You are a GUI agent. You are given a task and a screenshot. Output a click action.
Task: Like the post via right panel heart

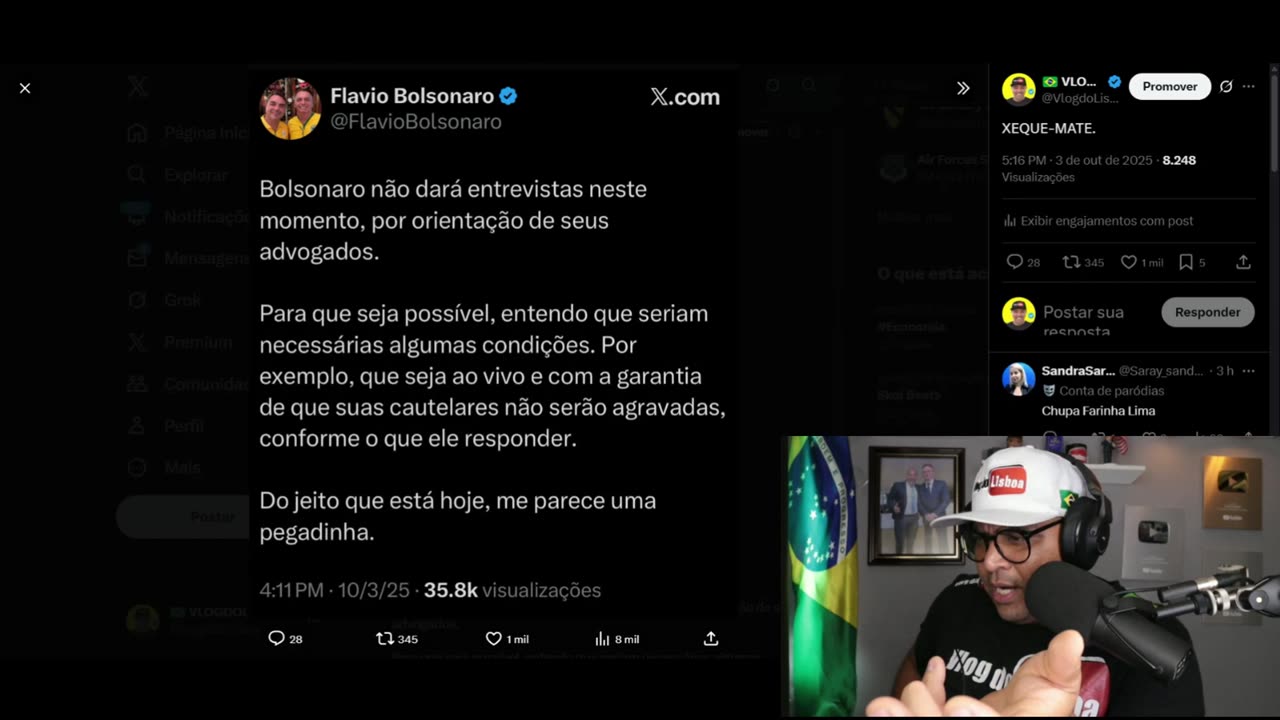[1128, 262]
